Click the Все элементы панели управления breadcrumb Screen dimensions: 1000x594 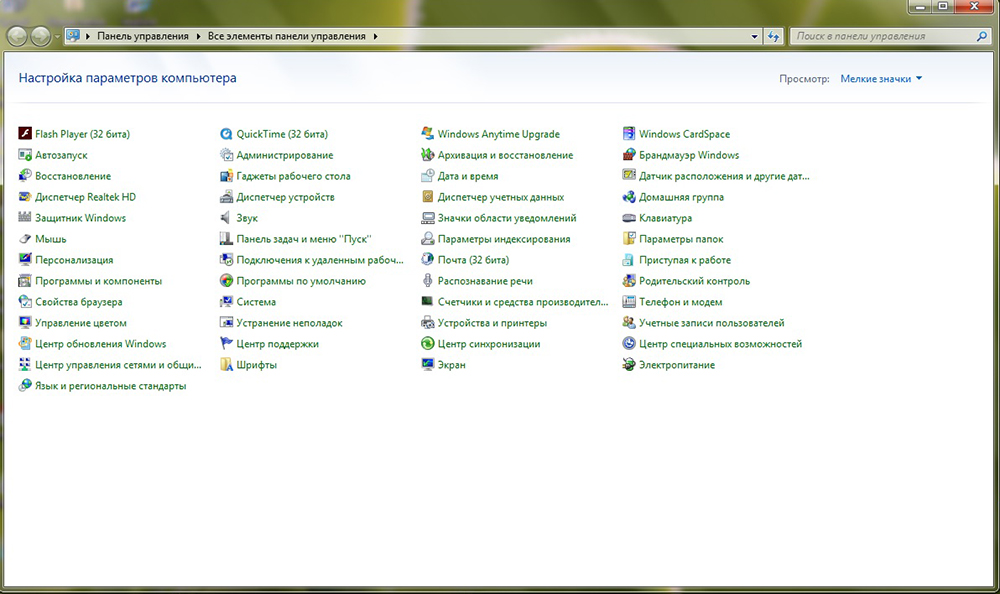286,36
